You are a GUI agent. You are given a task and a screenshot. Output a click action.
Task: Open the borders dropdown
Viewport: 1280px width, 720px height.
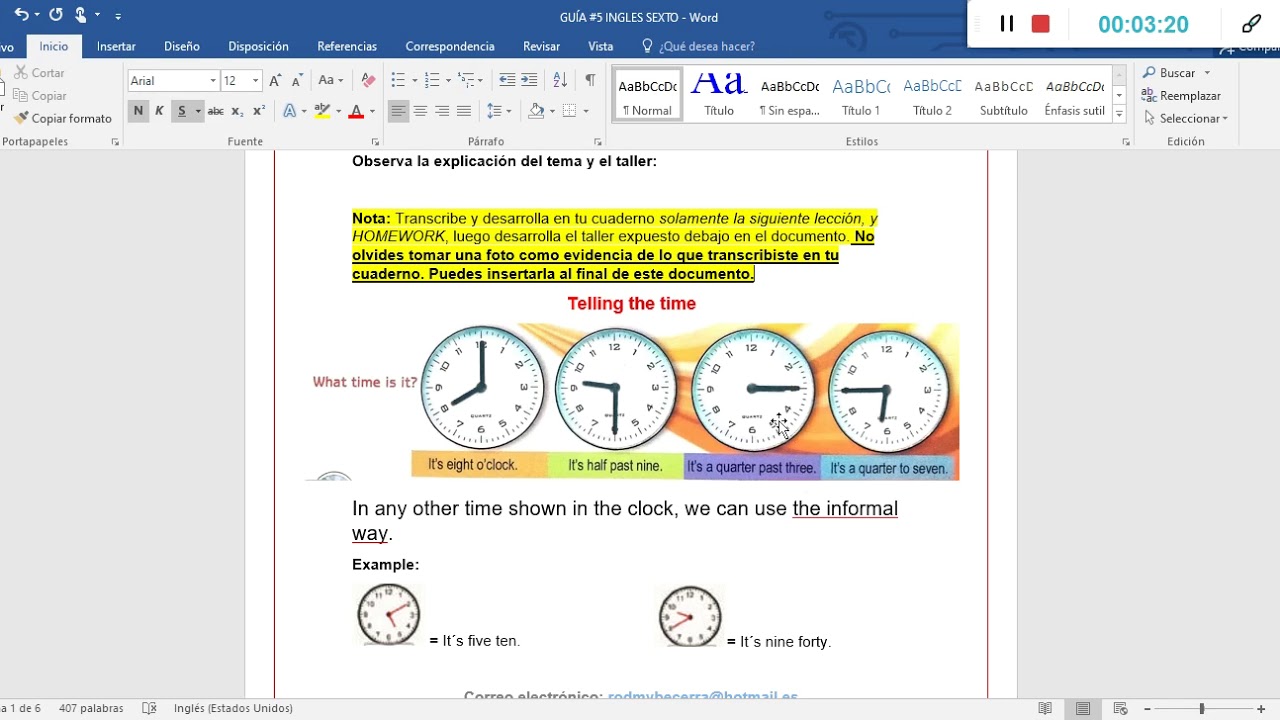(584, 111)
